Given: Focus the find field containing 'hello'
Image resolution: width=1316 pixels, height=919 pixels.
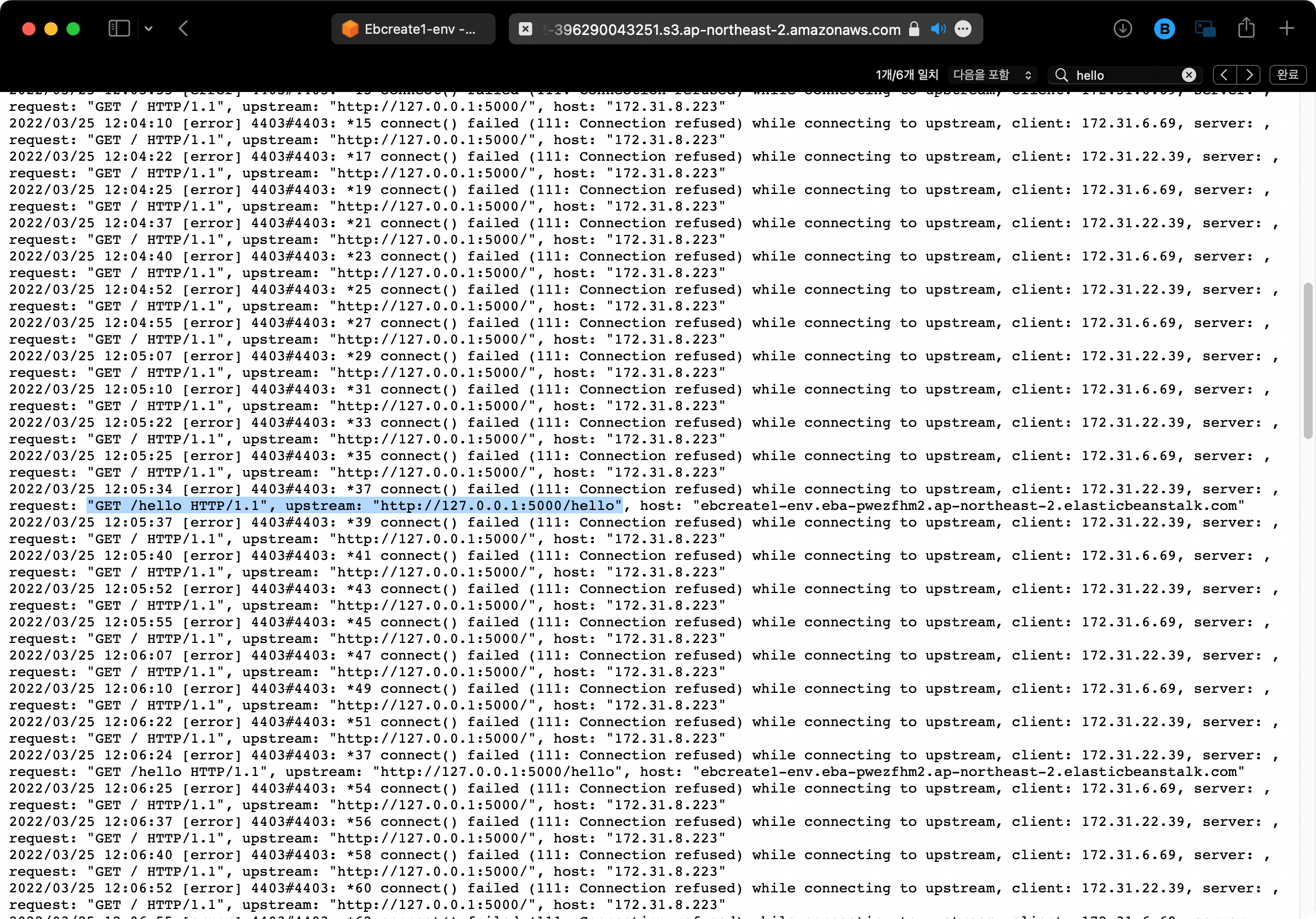Looking at the screenshot, I should pos(1126,75).
